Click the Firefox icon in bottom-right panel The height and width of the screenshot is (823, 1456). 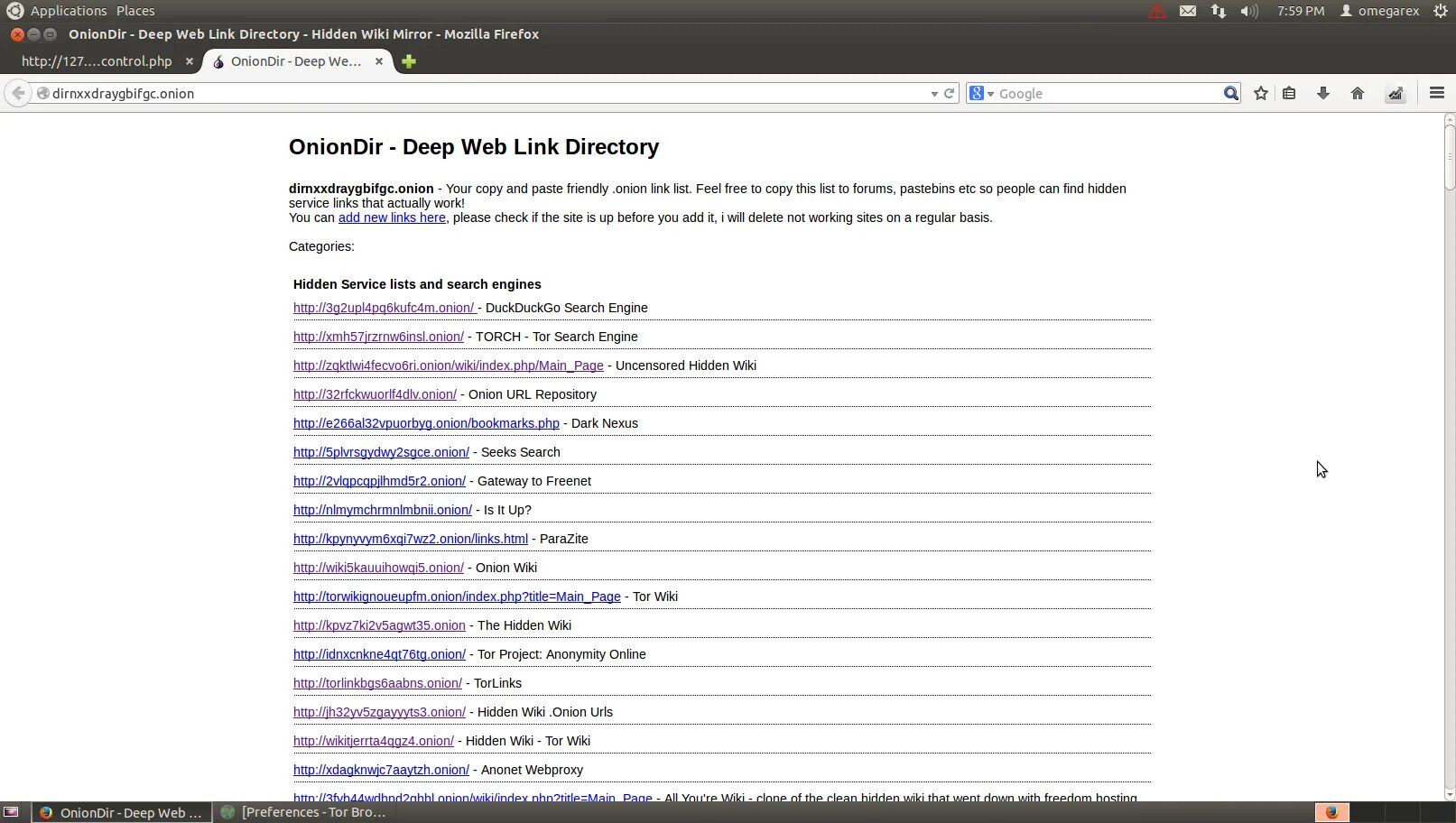tap(1331, 812)
